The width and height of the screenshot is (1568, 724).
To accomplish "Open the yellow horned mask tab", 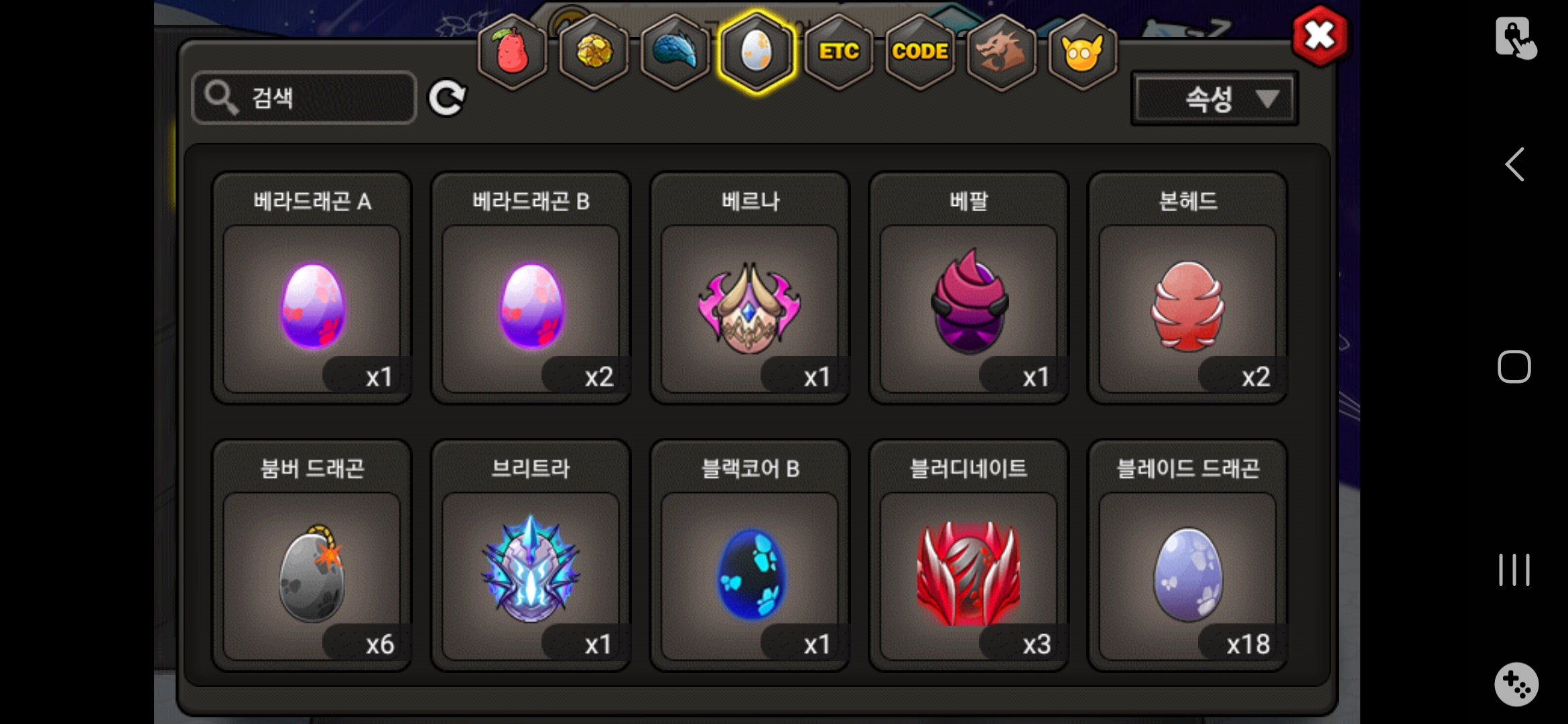I will 1083,52.
